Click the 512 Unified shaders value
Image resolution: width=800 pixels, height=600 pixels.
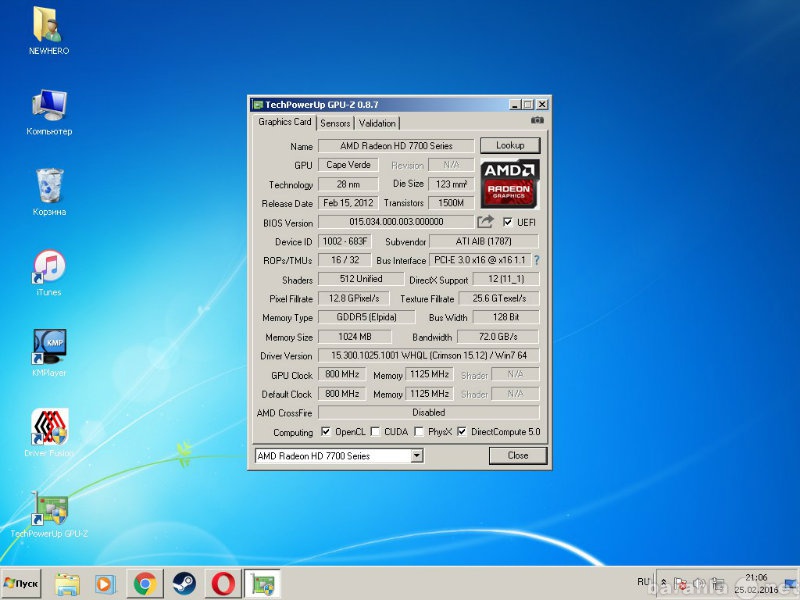pos(361,279)
